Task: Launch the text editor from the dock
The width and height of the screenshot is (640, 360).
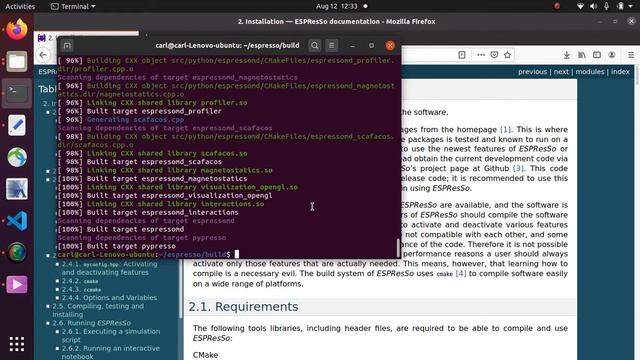Action: (17, 125)
